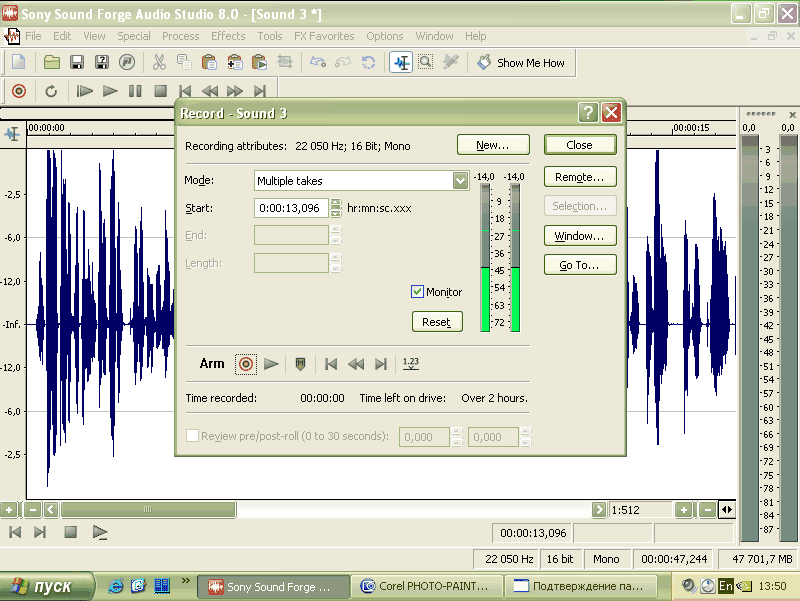Click the Start time input field
The image size is (800, 601).
(291, 208)
